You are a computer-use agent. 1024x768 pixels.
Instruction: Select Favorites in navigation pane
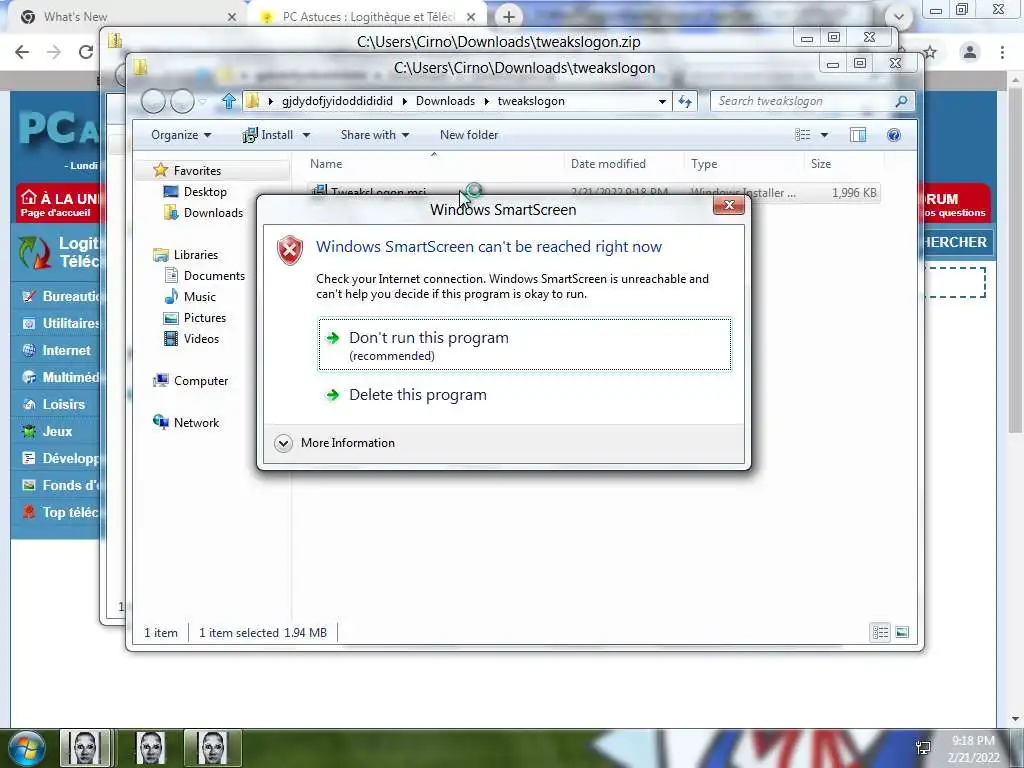click(x=197, y=171)
